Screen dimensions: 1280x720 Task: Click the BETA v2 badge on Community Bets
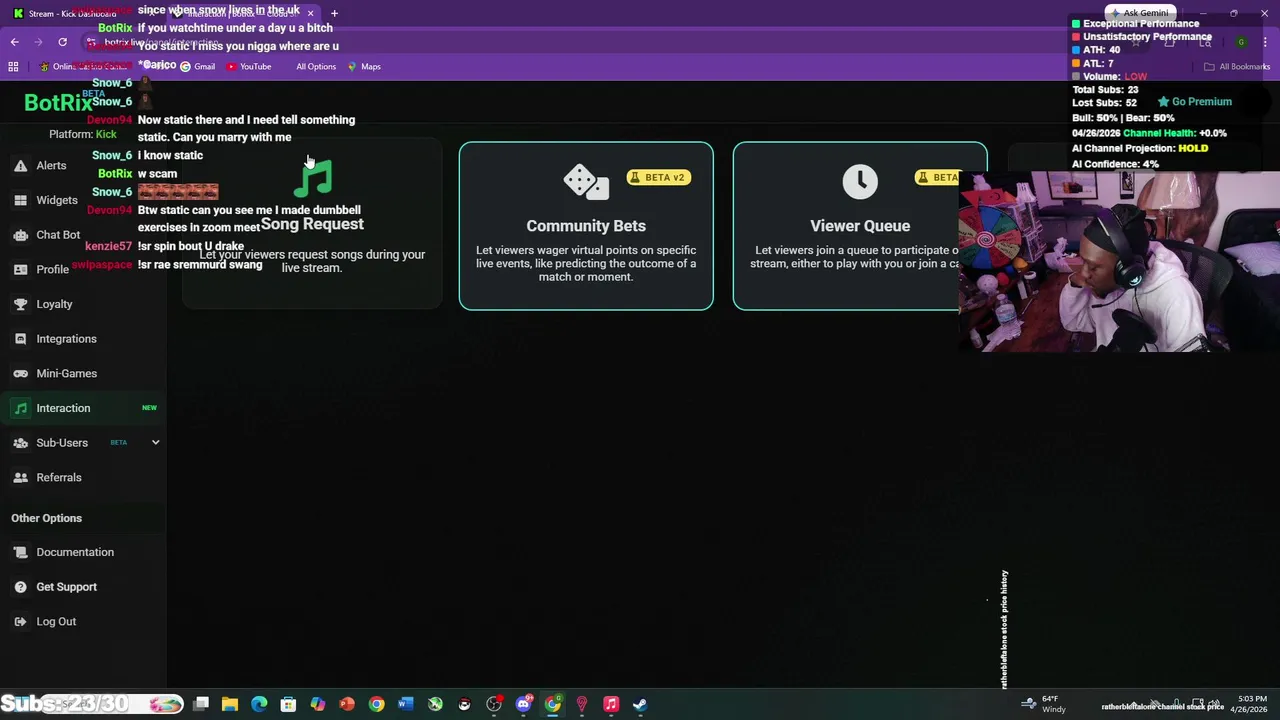point(658,178)
